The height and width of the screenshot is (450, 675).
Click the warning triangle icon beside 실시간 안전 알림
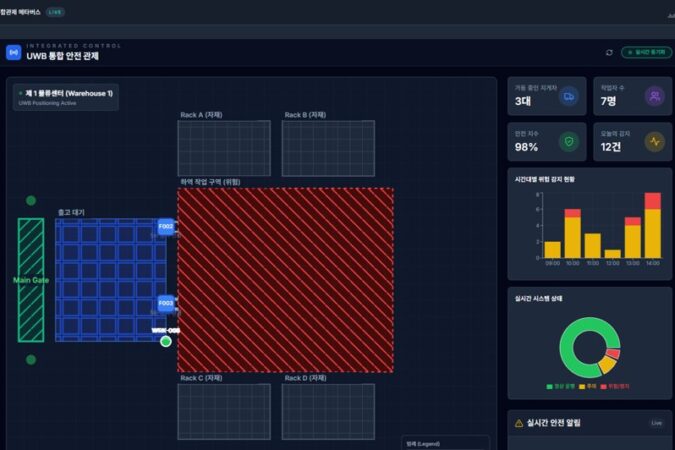(x=518, y=424)
